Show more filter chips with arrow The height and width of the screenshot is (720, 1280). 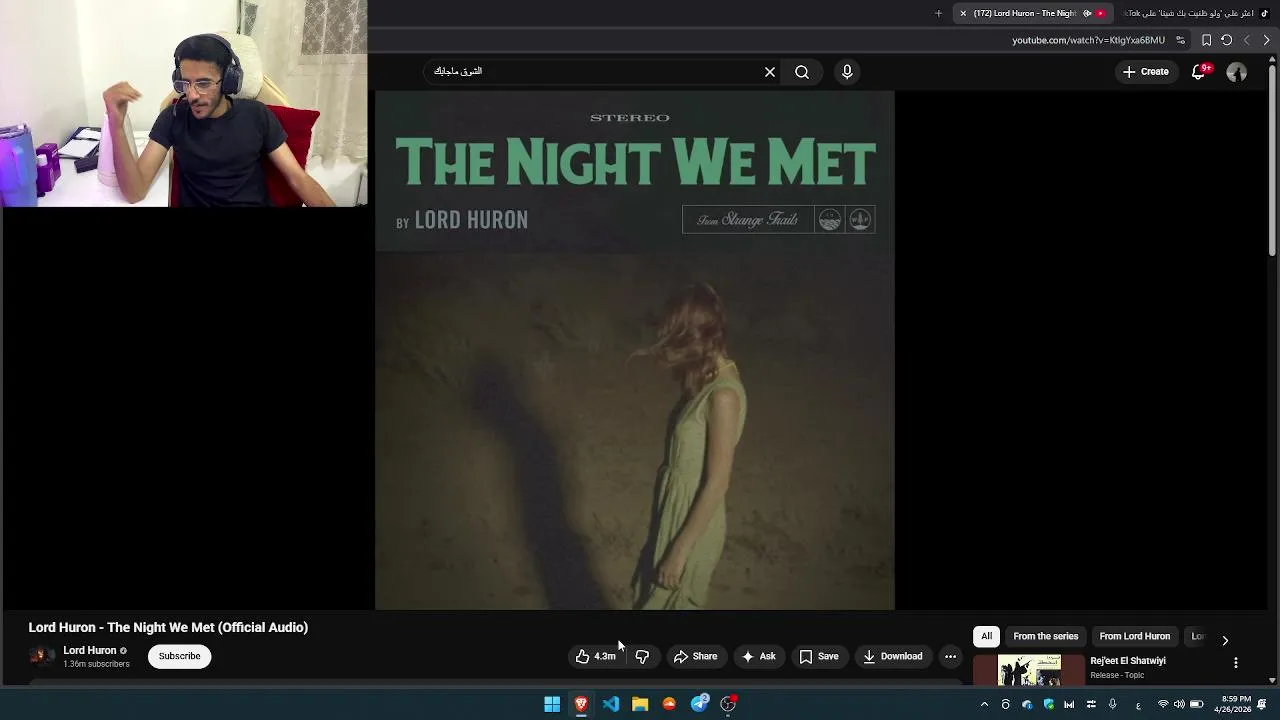point(1225,640)
